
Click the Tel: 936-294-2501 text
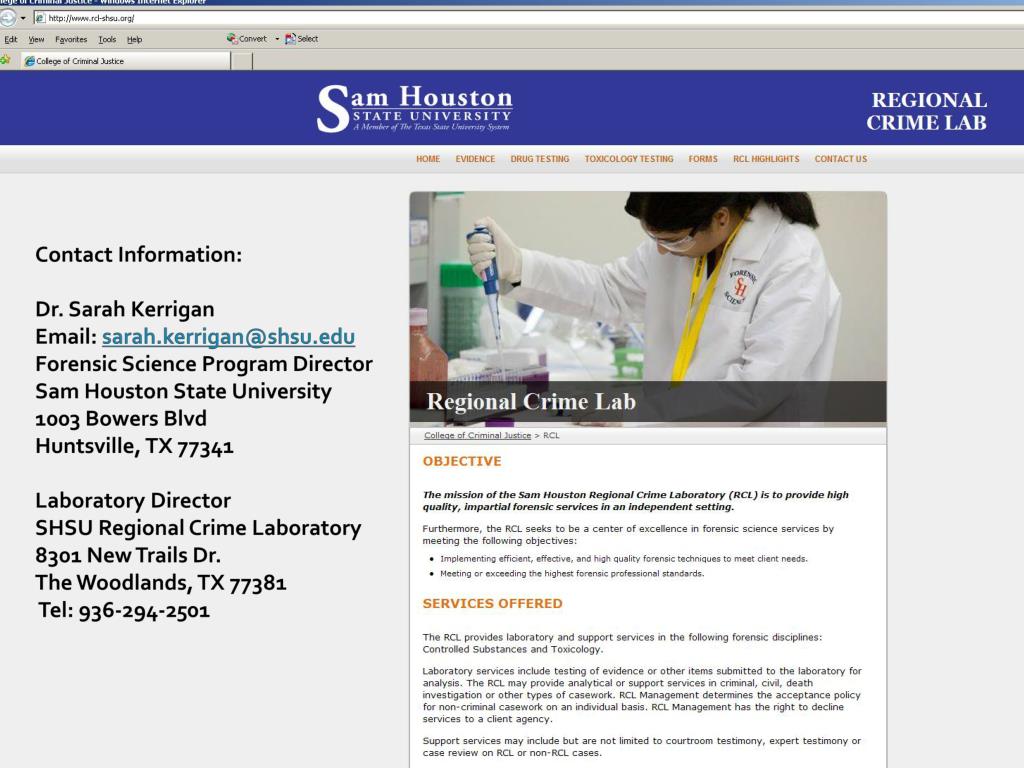coord(124,610)
